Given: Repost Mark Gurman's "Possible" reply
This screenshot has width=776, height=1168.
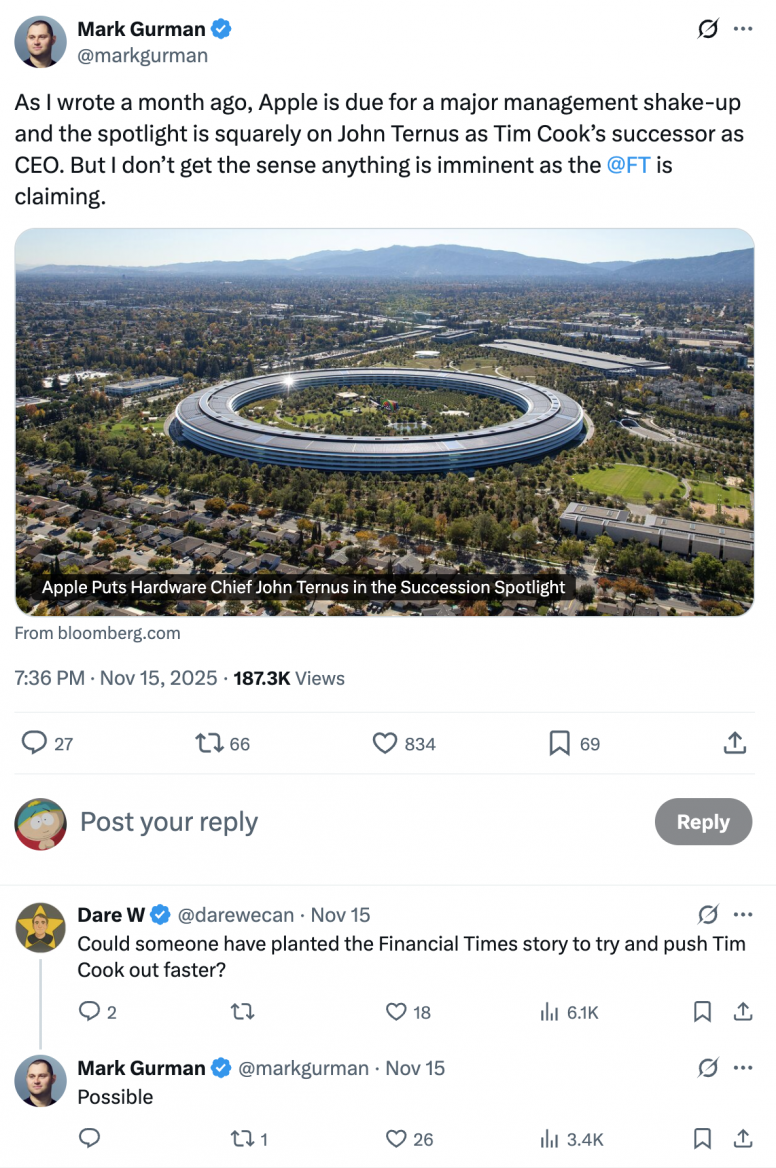Looking at the screenshot, I should pyautogui.click(x=243, y=1138).
